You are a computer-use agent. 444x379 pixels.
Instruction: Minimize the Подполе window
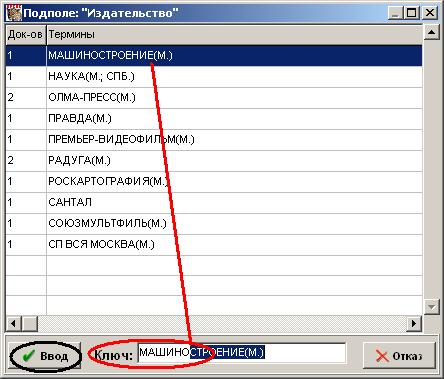[x=395, y=13]
